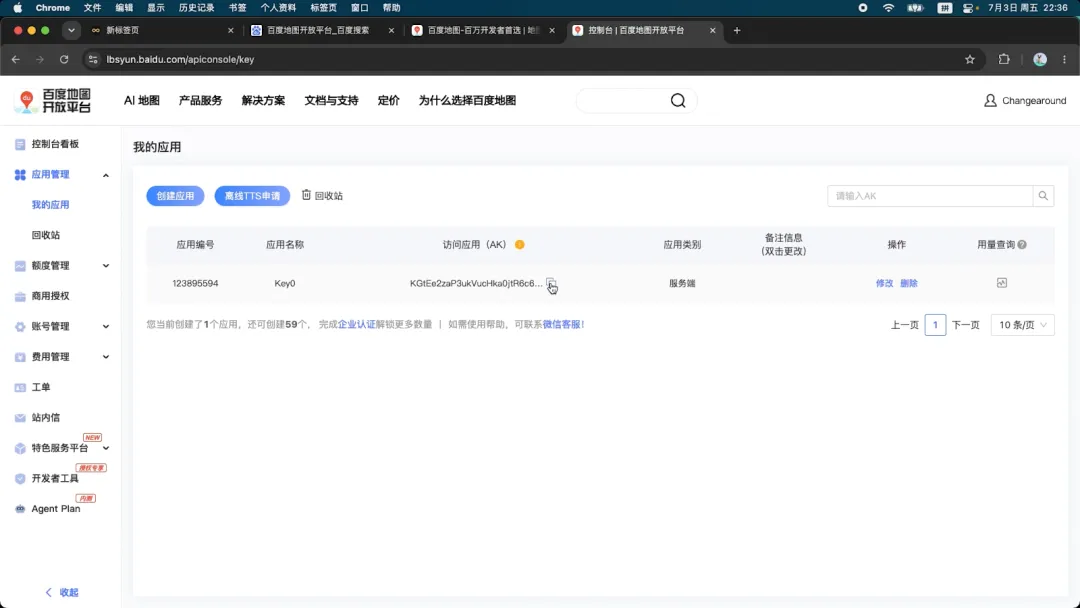Click 删除 for Key0
This screenshot has width=1080, height=608.
(x=908, y=283)
